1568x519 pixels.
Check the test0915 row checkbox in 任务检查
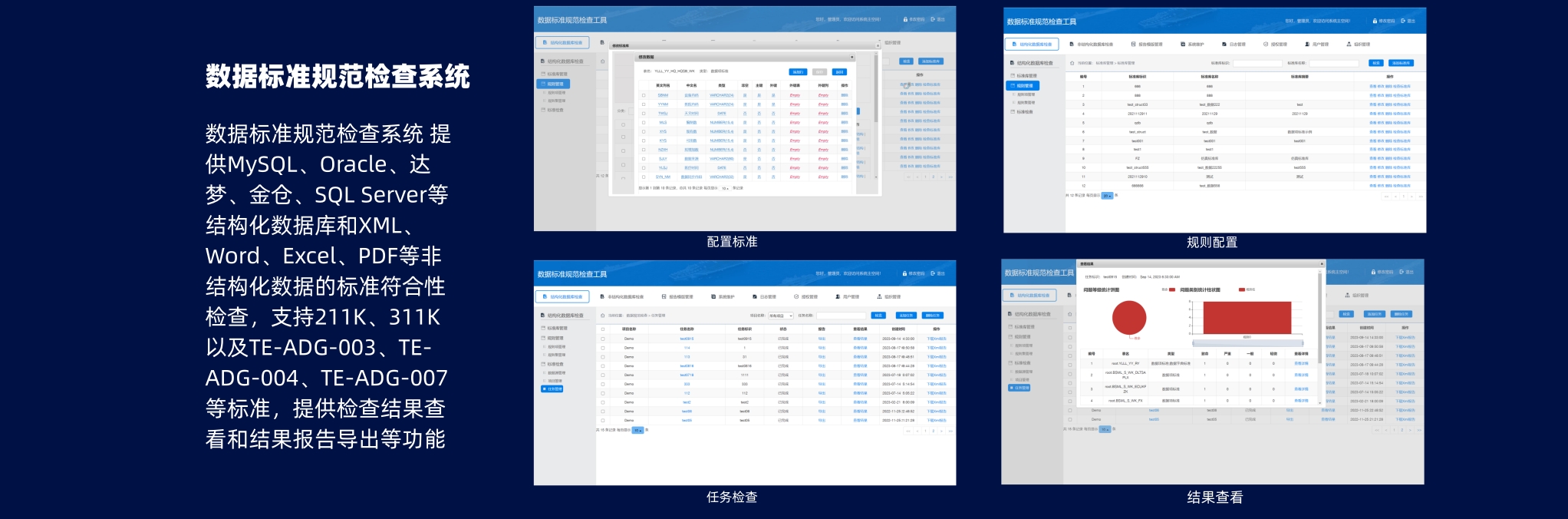coord(603,339)
